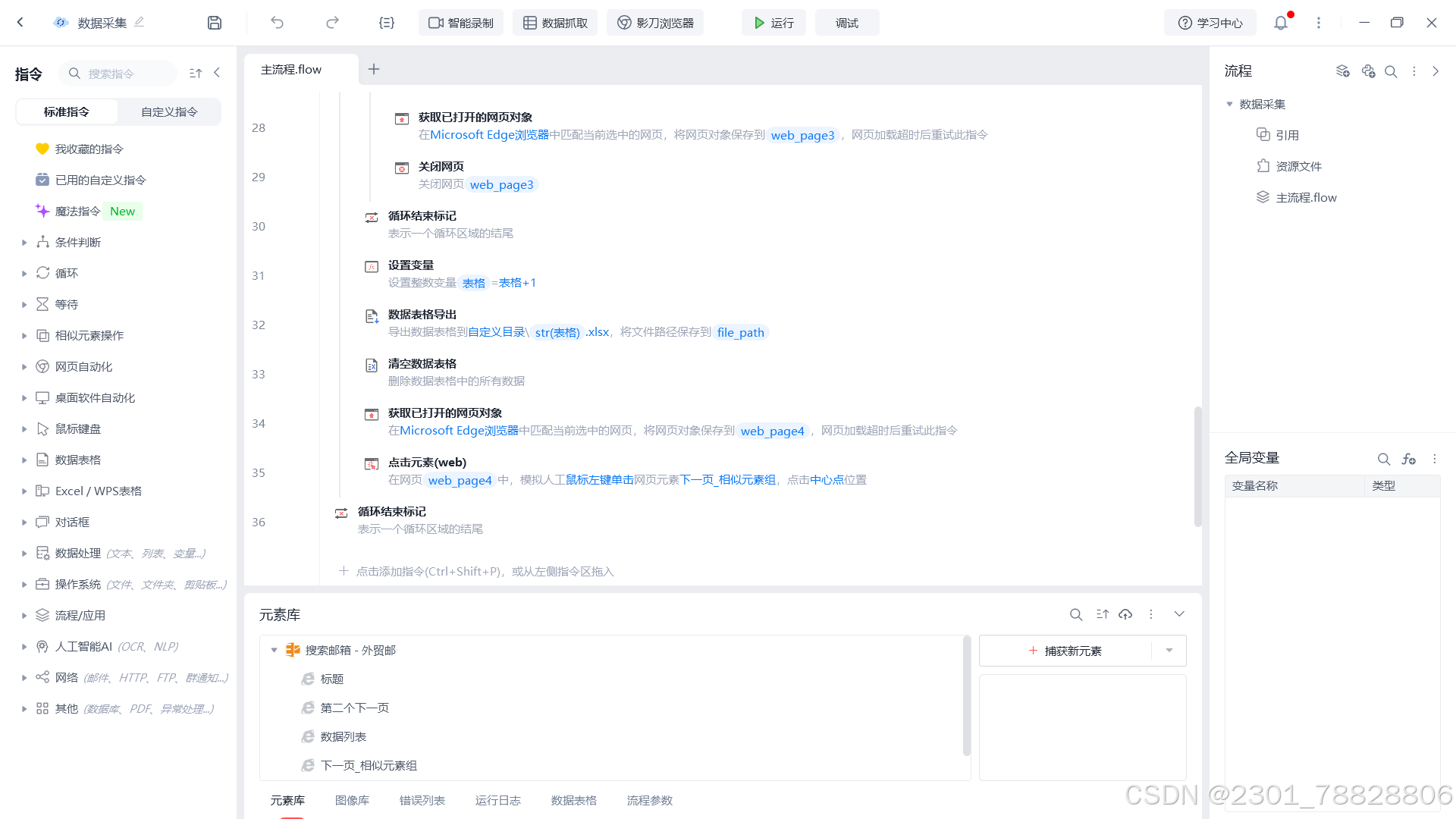Switch to the 运行日志 tab
Screen dimensions: 1456x819
click(x=497, y=800)
